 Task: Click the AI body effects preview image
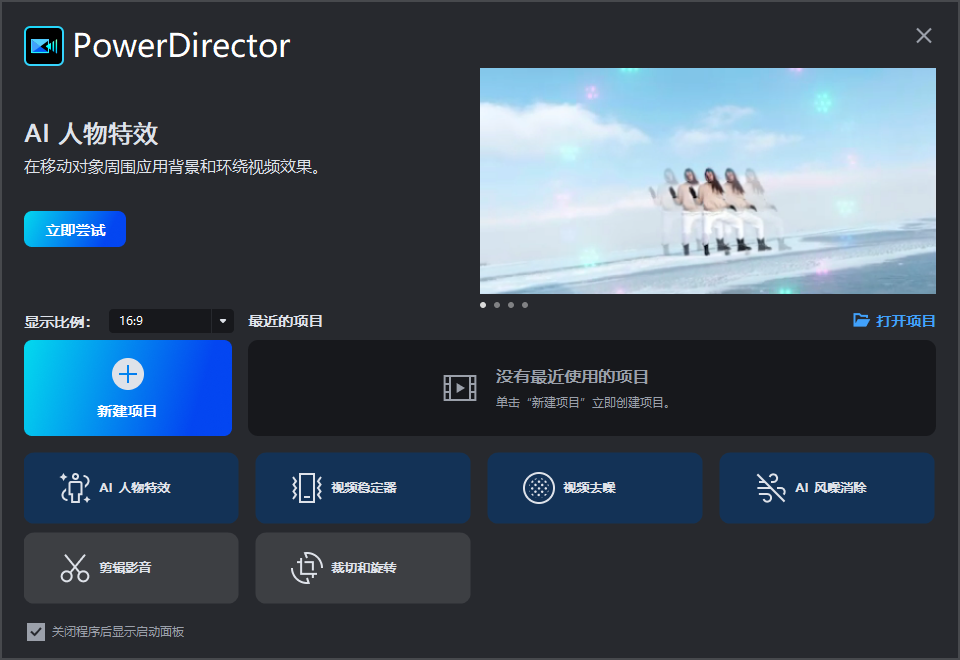coord(708,181)
